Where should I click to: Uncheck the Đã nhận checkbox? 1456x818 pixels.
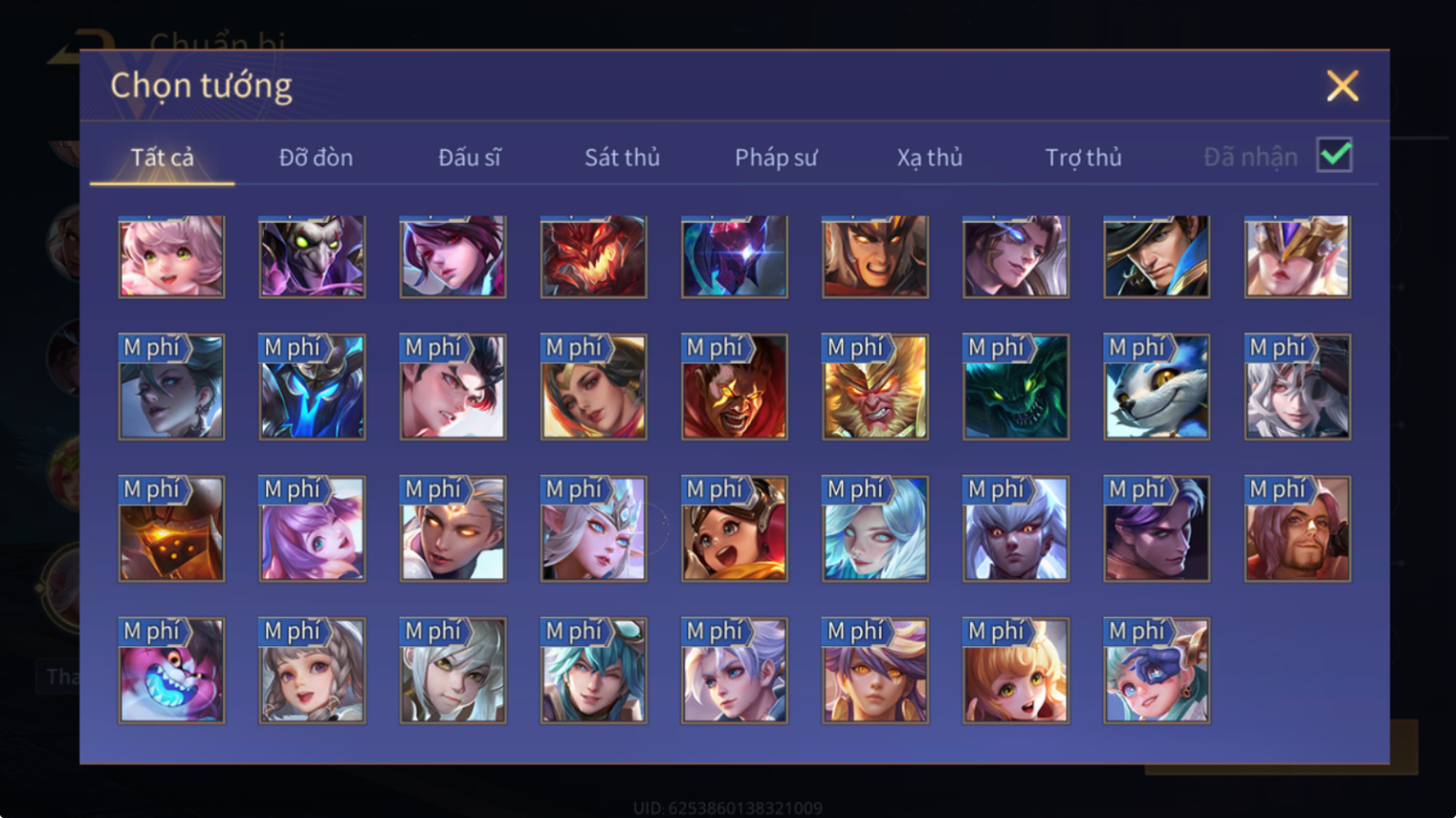click(1335, 155)
